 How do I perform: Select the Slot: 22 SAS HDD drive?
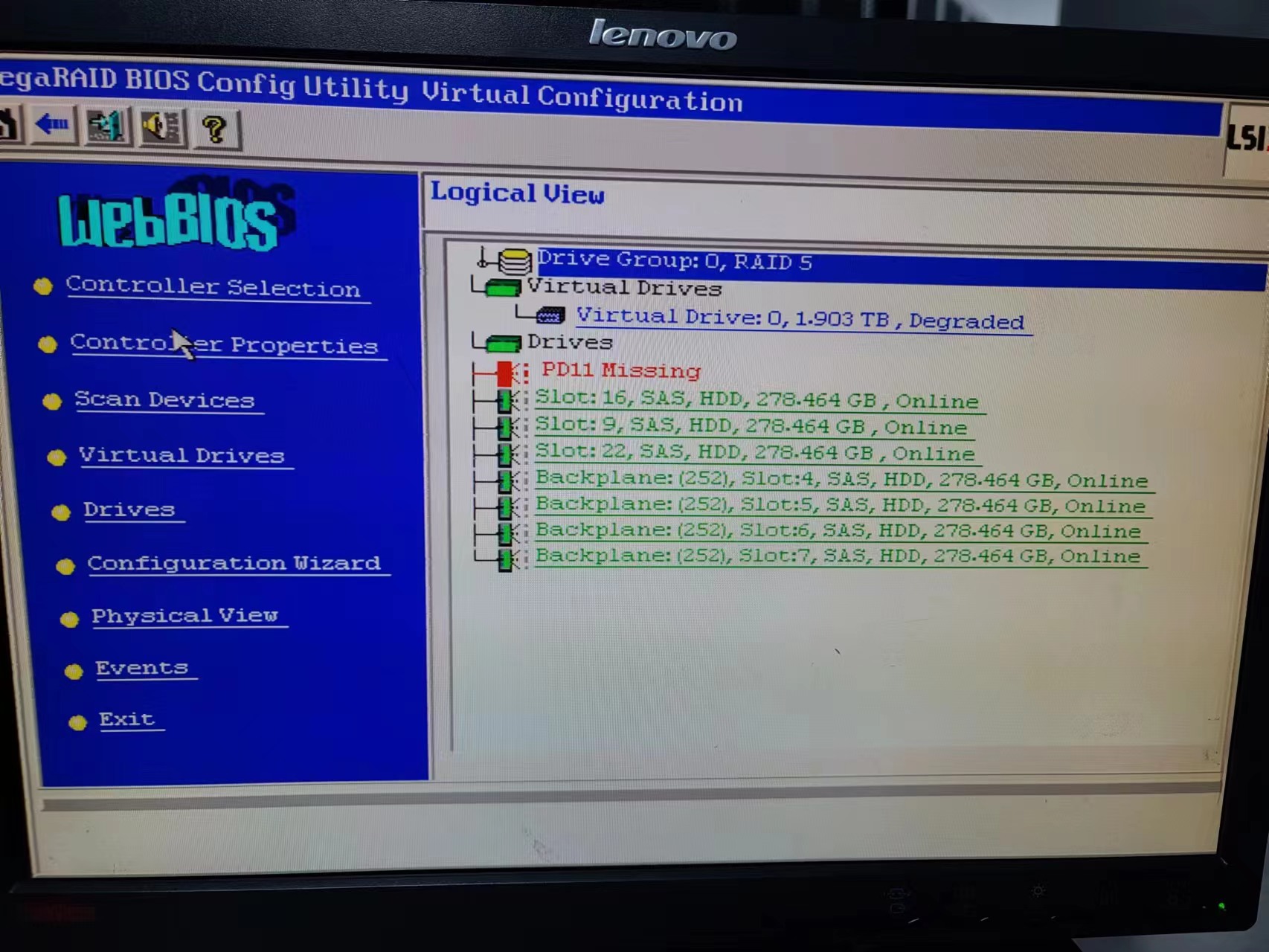755,453
